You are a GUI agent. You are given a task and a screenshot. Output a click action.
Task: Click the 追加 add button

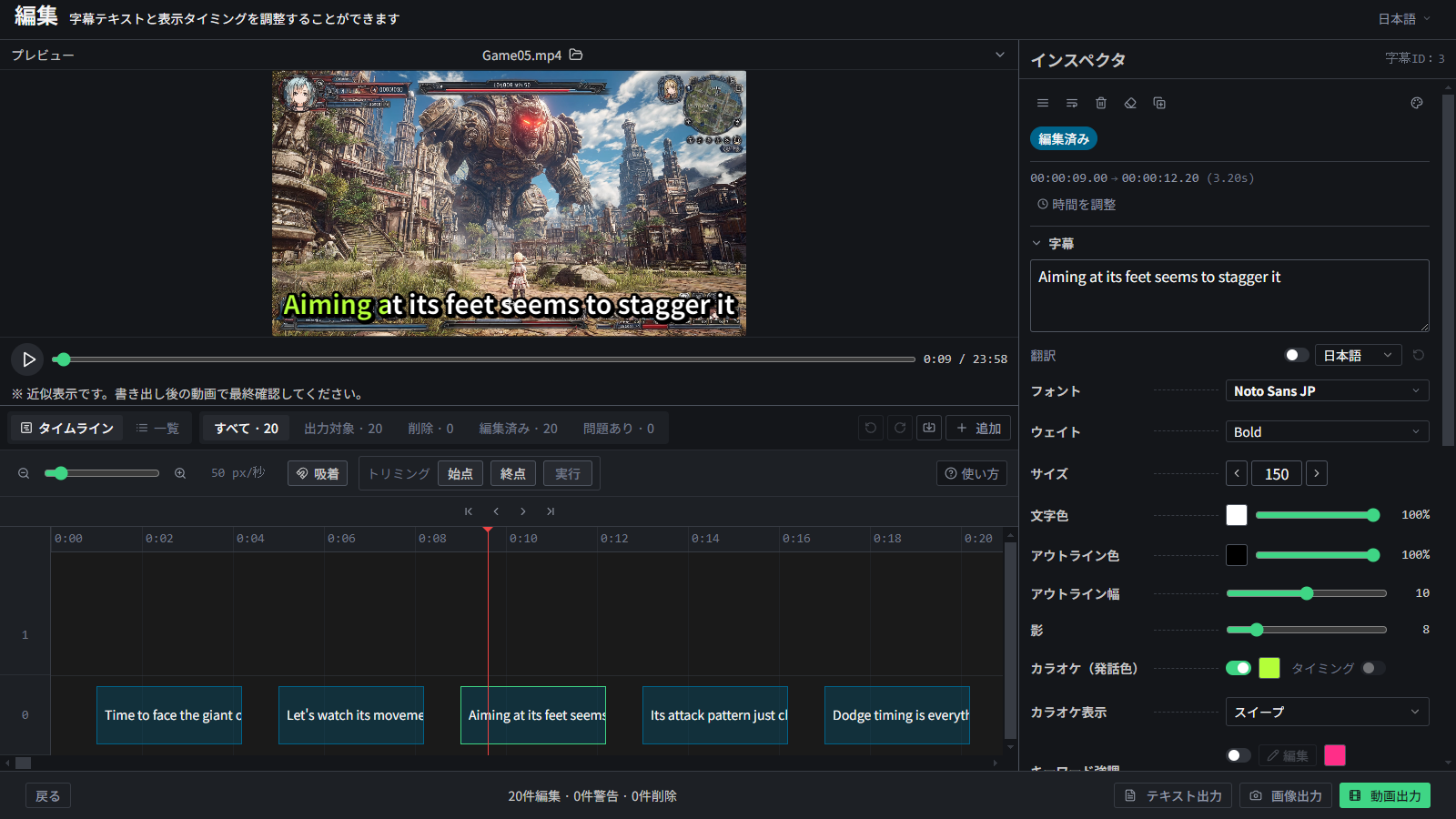[978, 428]
